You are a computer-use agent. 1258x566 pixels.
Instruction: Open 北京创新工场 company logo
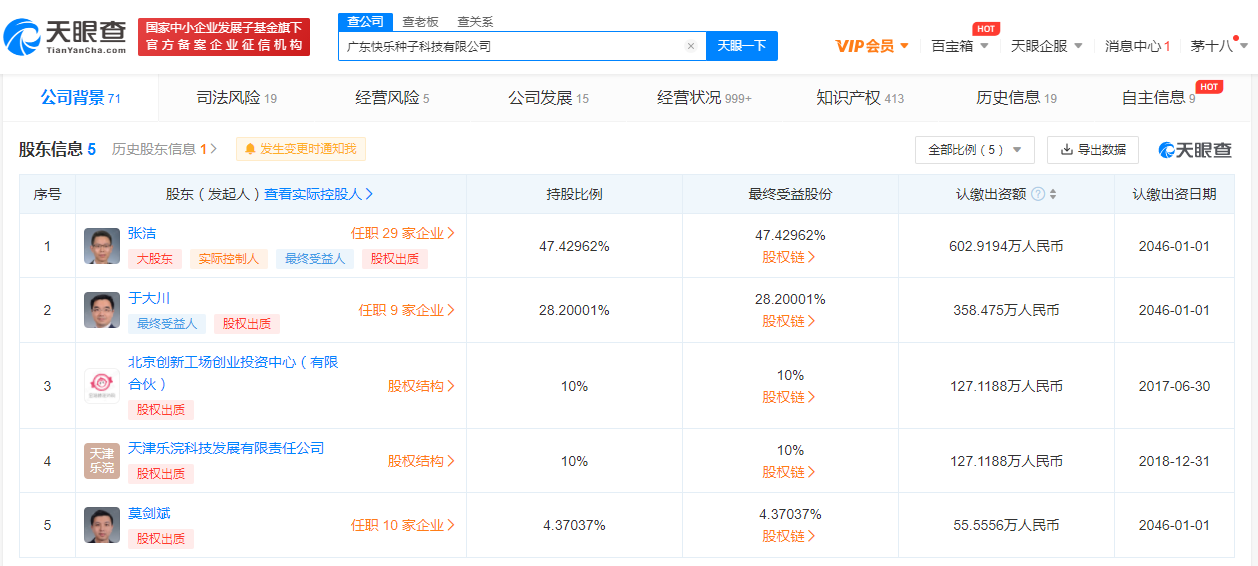coord(102,386)
